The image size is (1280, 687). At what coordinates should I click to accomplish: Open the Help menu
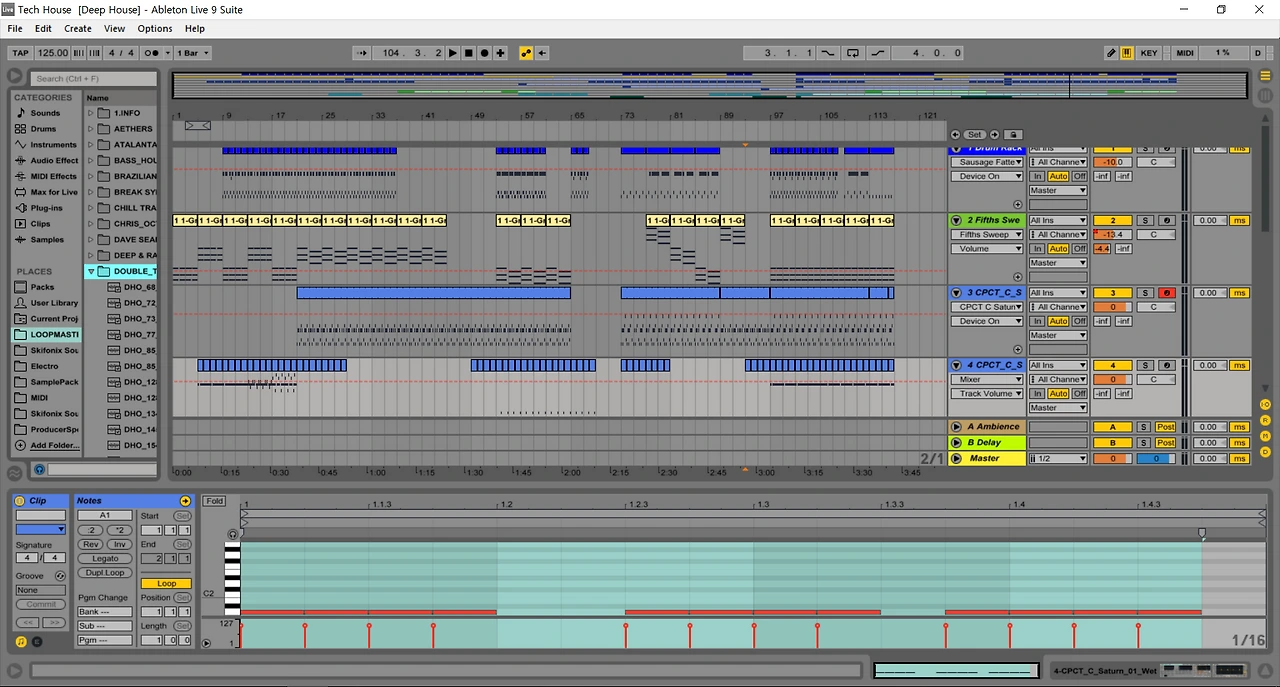tap(195, 29)
